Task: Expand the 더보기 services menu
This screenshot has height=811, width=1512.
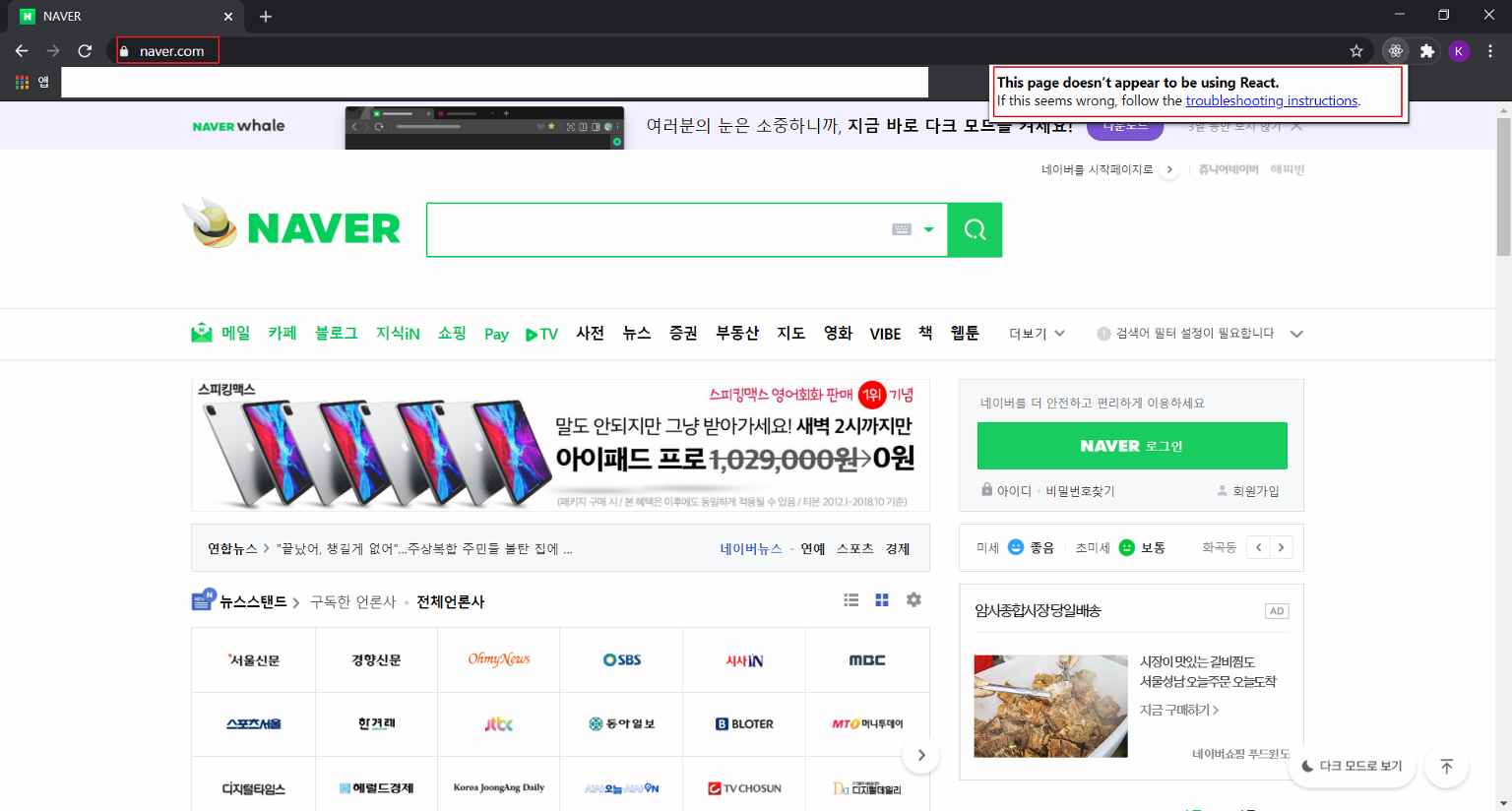Action: [x=1037, y=334]
